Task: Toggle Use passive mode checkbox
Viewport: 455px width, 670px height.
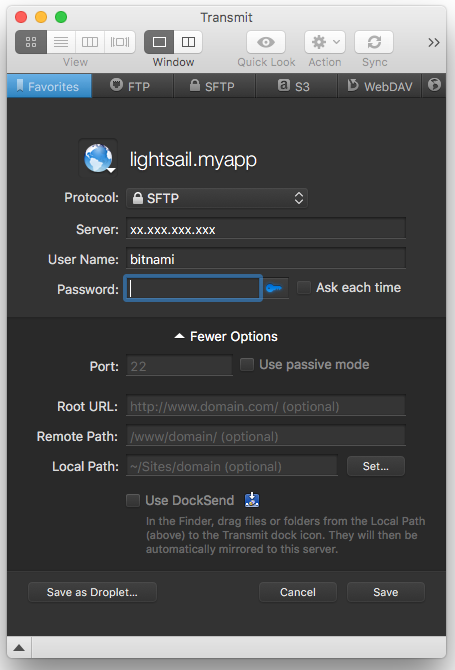Action: [x=247, y=364]
